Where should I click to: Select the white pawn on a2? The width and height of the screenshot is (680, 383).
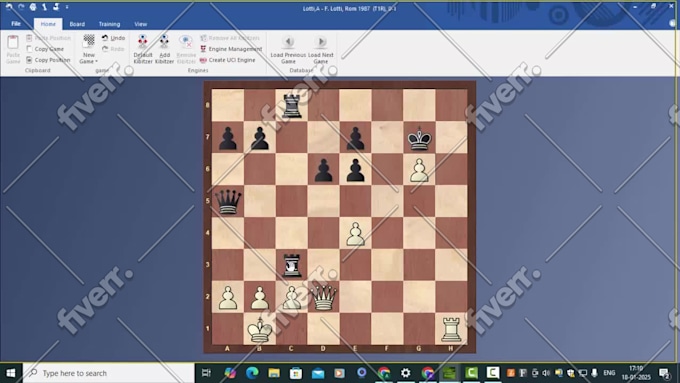point(228,297)
